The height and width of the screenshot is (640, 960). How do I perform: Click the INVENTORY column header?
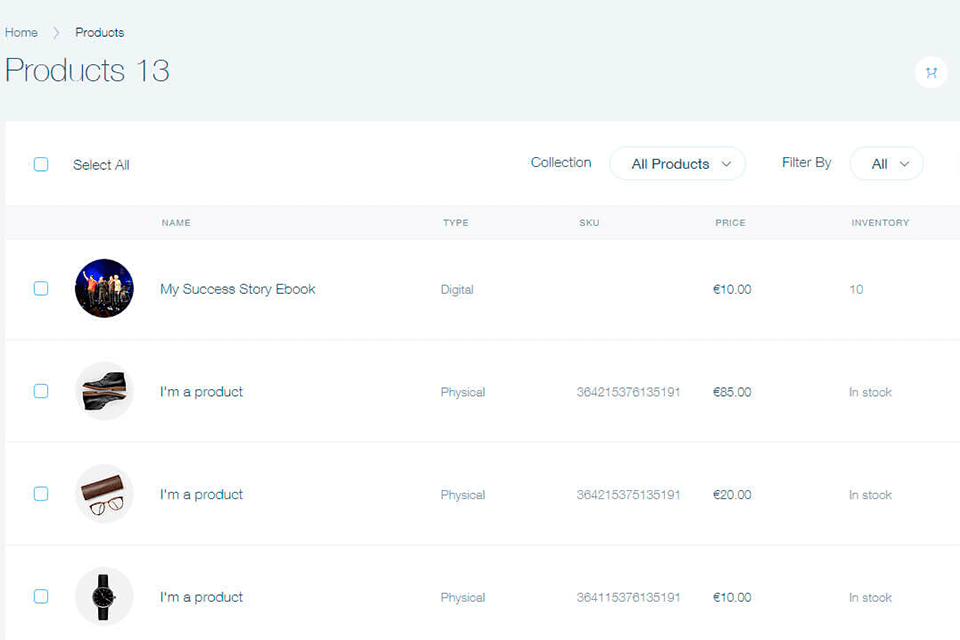tap(880, 223)
